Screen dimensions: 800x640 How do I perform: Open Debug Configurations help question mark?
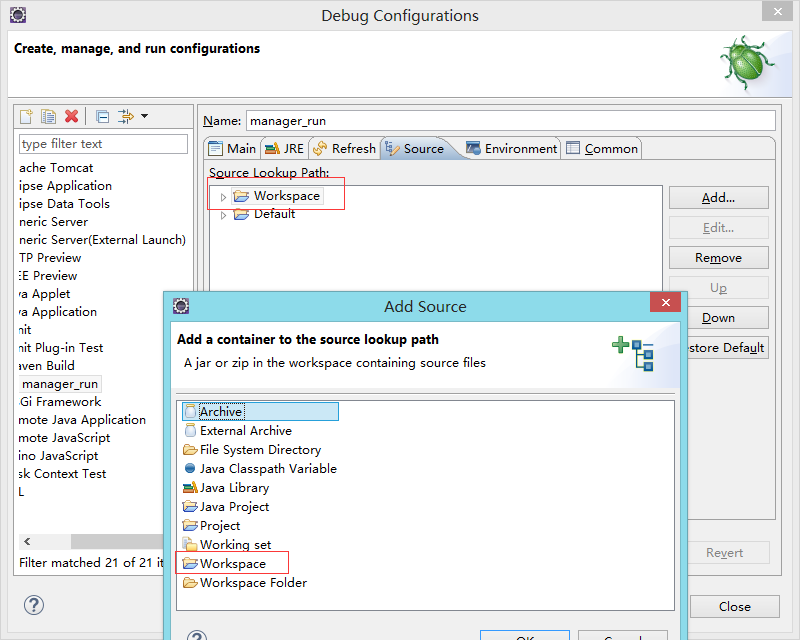(34, 605)
